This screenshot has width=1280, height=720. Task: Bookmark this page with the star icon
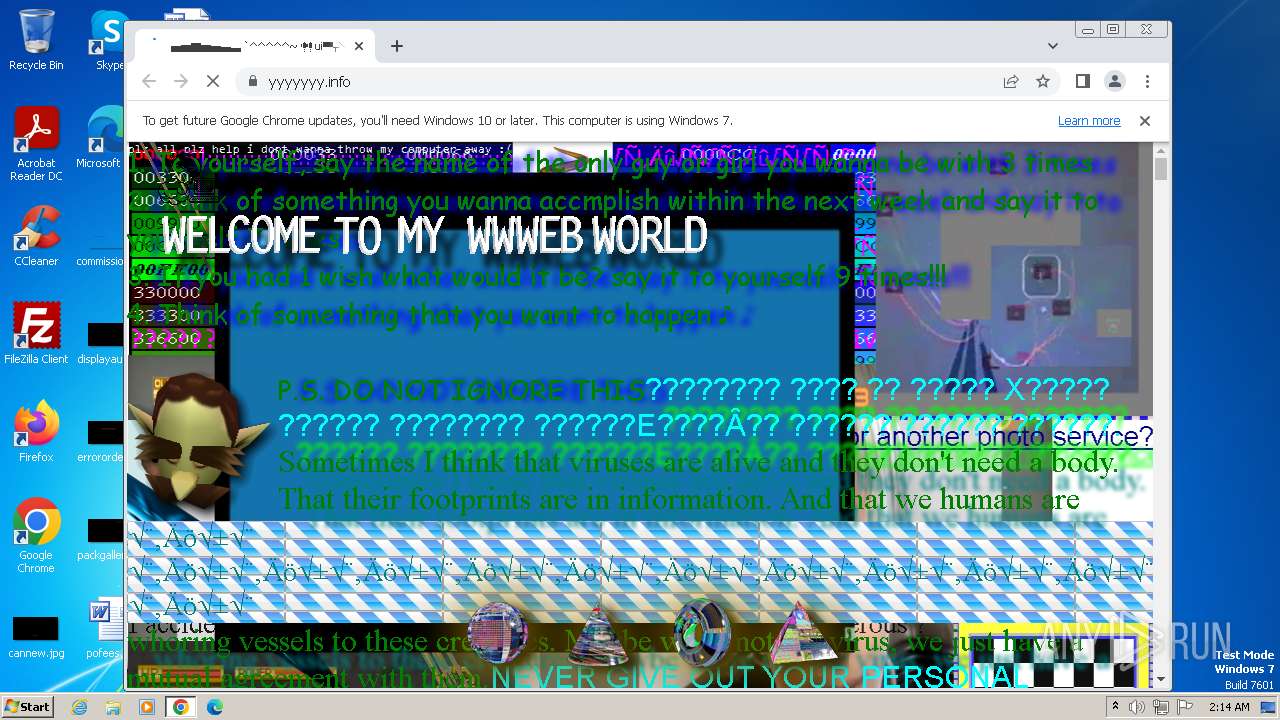coord(1043,81)
